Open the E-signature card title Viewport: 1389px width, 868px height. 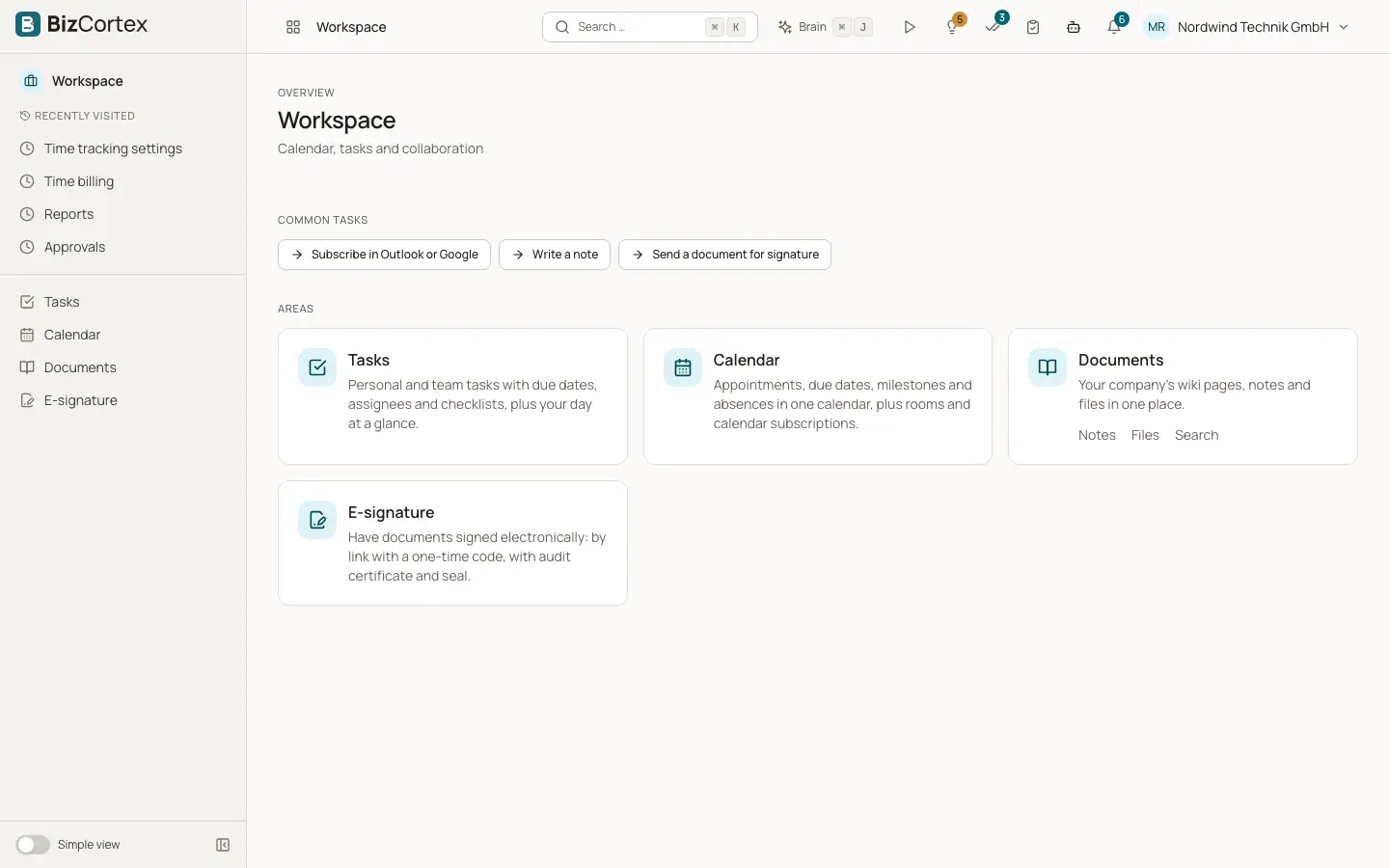pos(391,512)
